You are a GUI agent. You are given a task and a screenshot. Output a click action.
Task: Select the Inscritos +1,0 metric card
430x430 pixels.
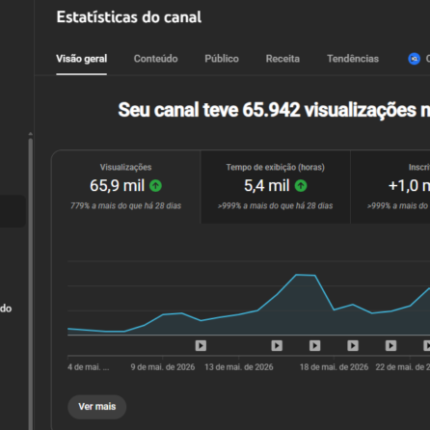pyautogui.click(x=390, y=187)
